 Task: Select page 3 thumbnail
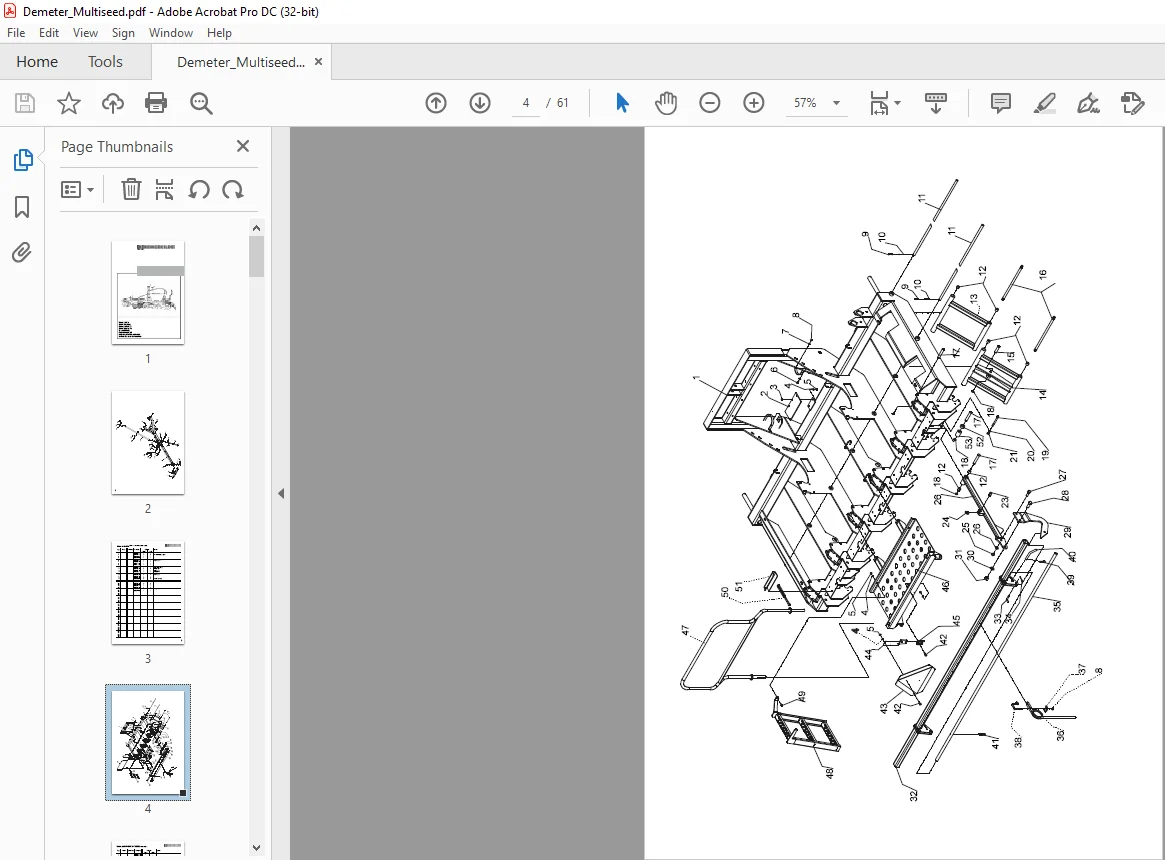148,592
